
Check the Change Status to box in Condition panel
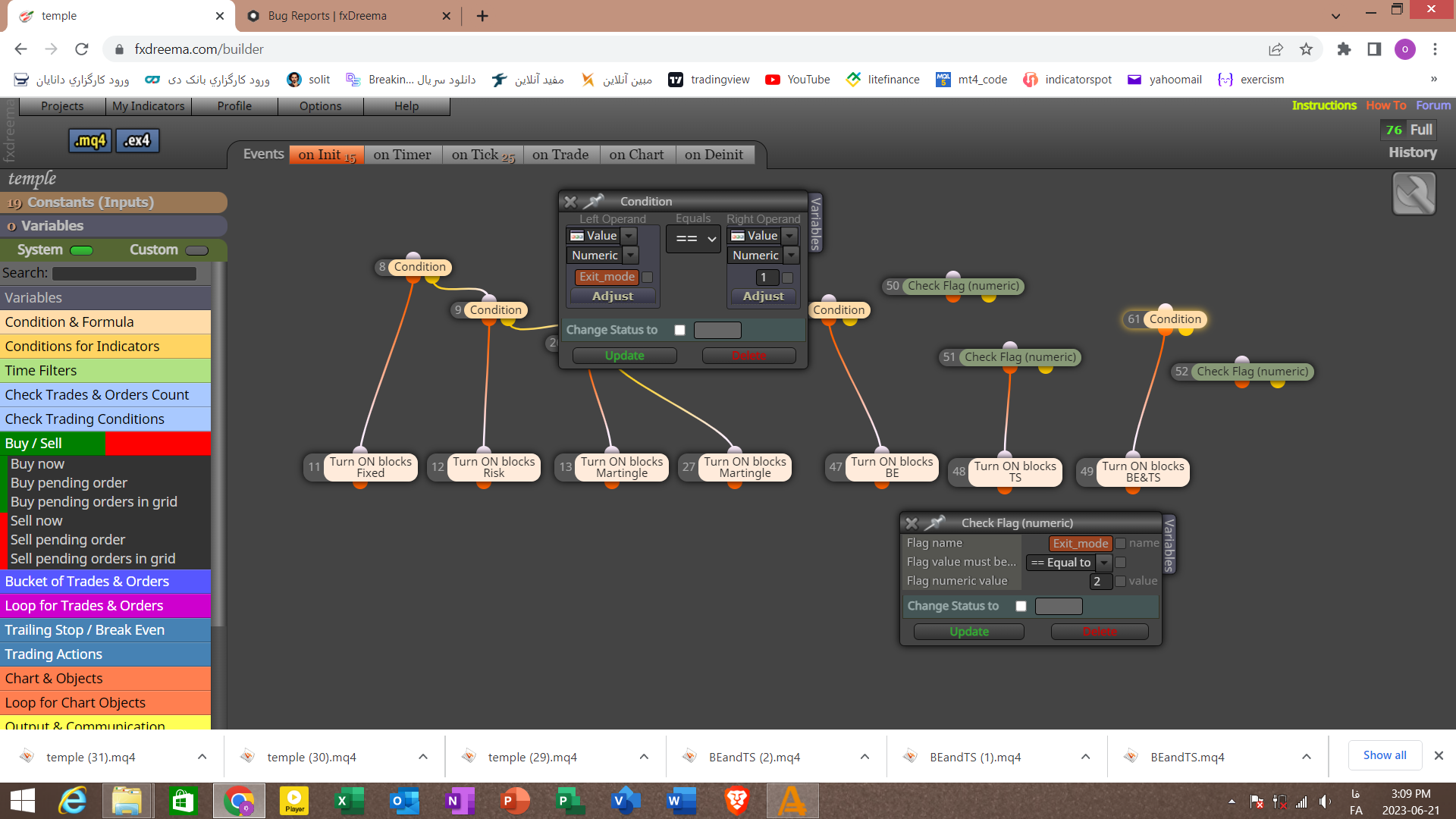(x=679, y=330)
